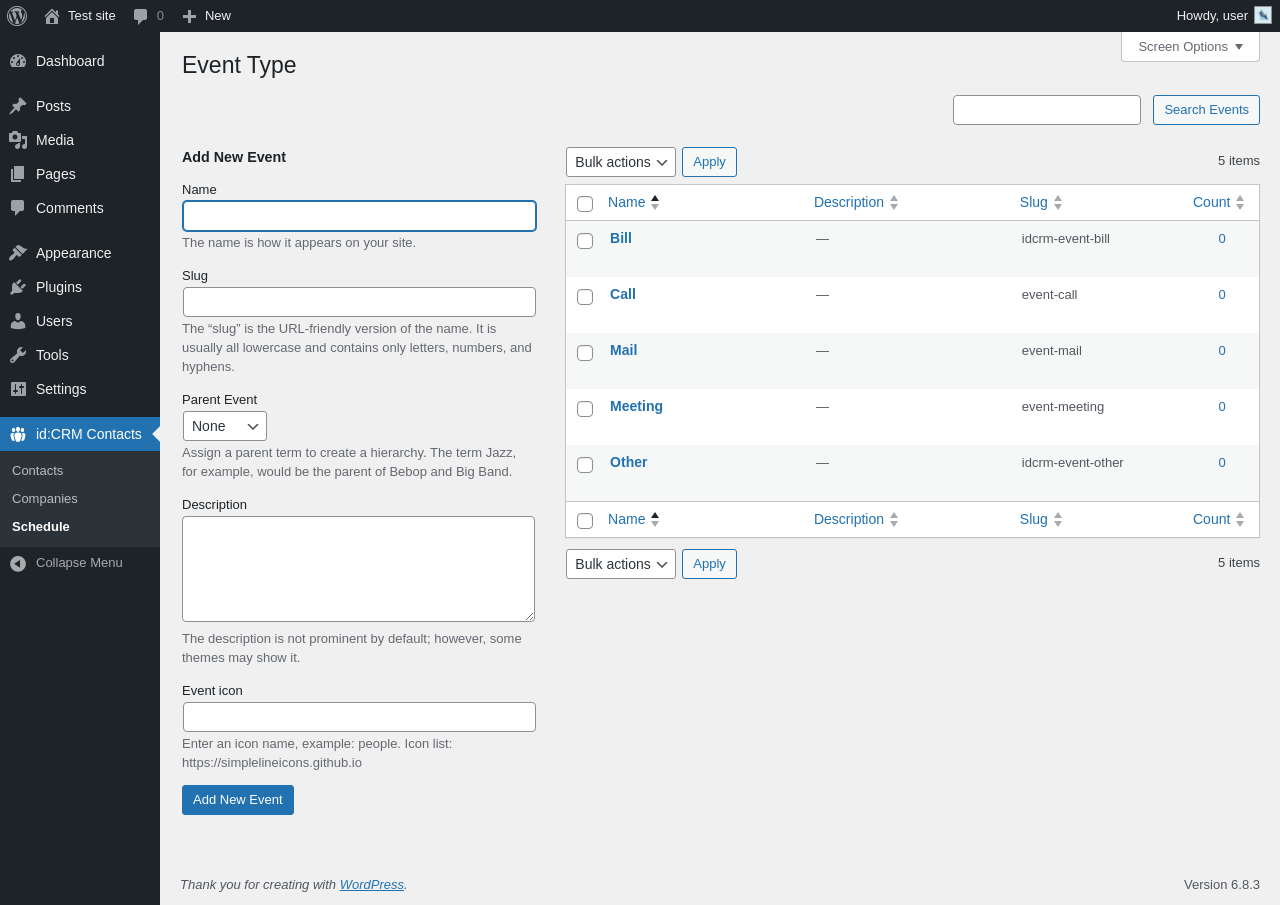Open the top Bulk actions dropdown
This screenshot has width=1280, height=905.
(621, 162)
